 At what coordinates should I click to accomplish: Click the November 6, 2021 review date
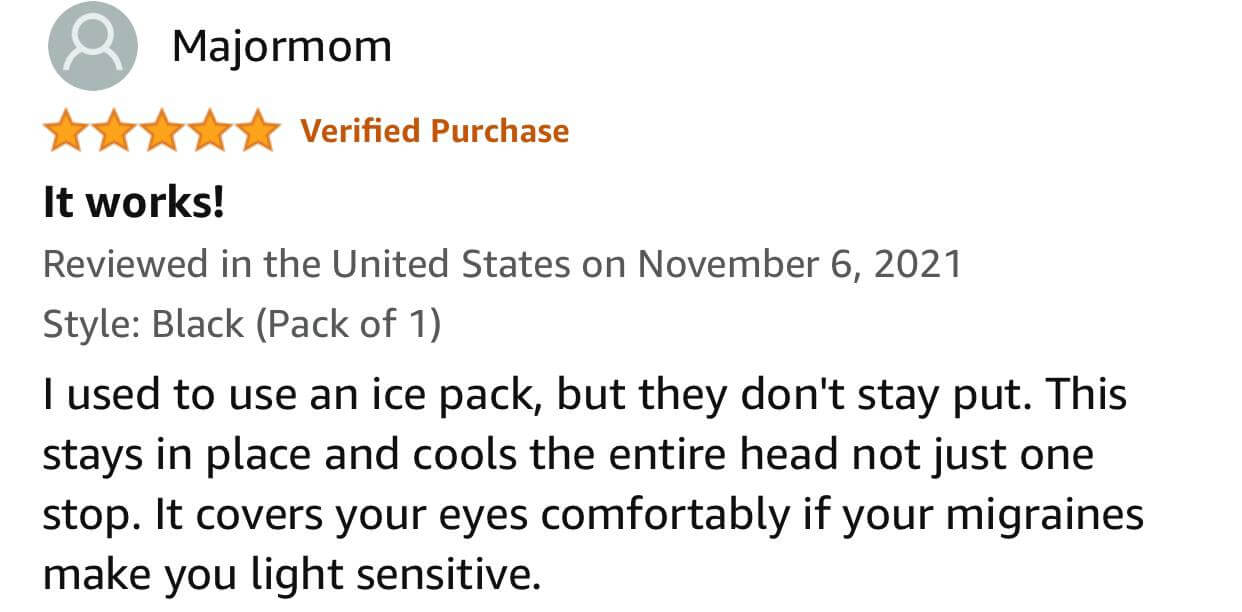[x=799, y=264]
